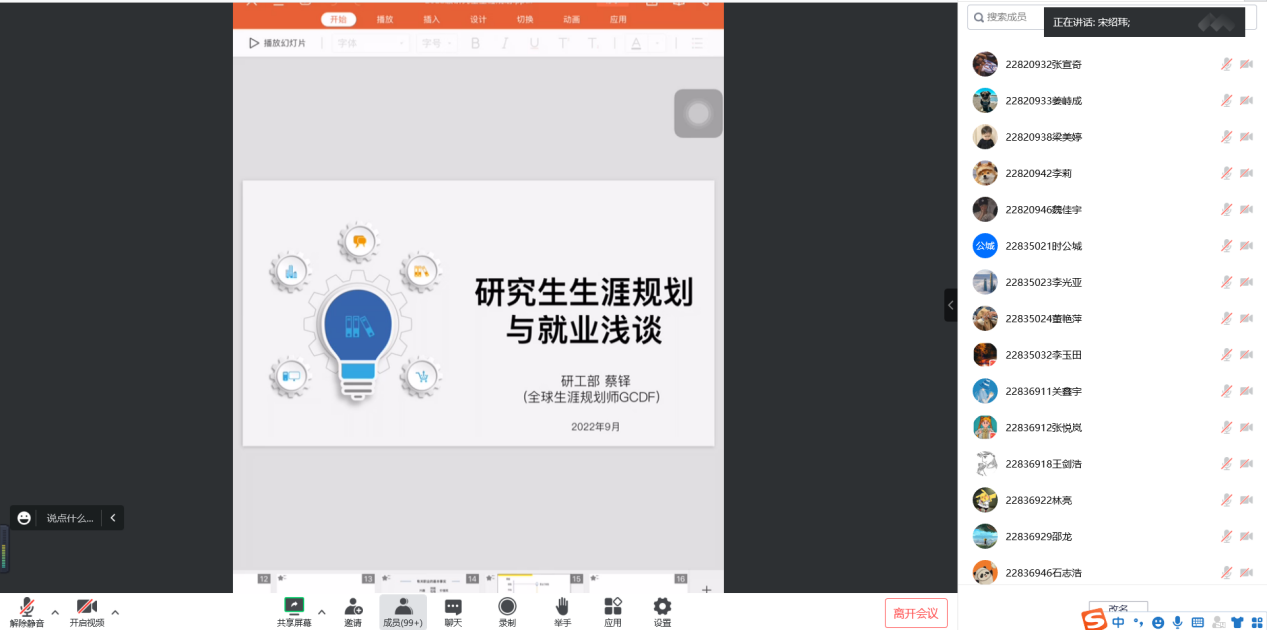
Task: Start recording with the 录制 icon
Action: [507, 606]
